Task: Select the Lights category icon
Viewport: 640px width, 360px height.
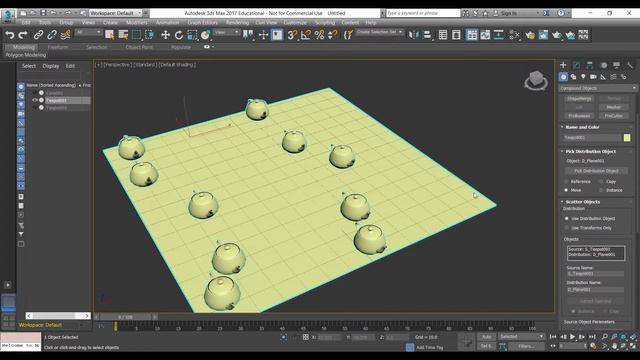Action: tap(583, 77)
